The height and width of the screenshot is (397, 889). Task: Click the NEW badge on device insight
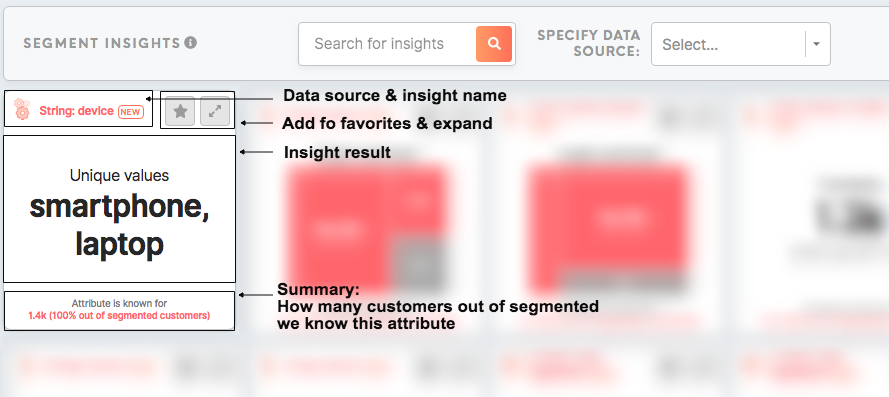[130, 112]
